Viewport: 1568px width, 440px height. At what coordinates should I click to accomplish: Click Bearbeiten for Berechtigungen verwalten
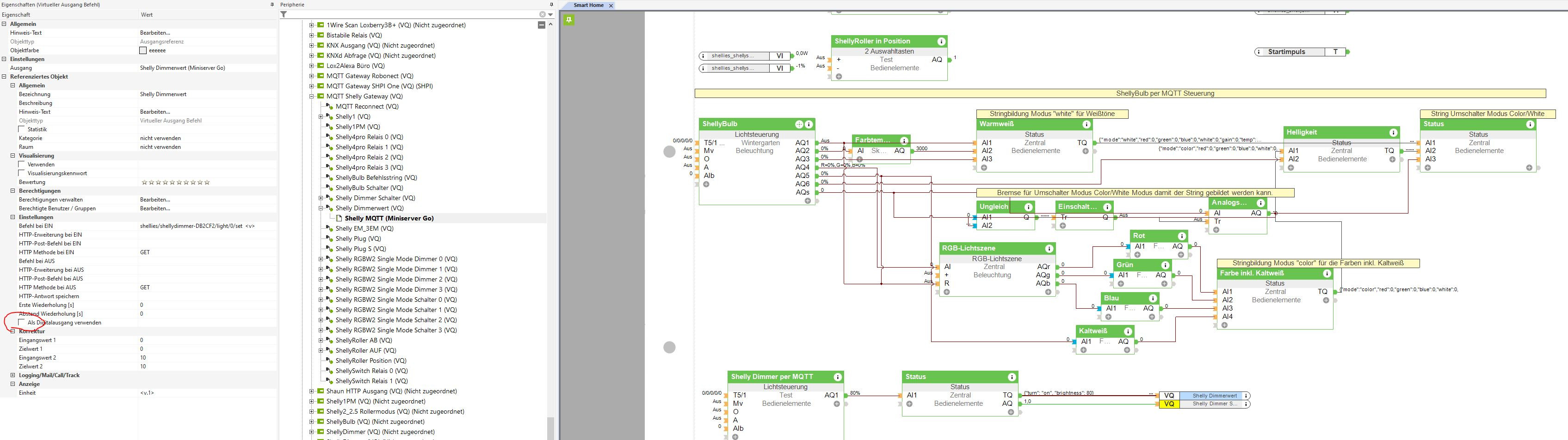(x=155, y=200)
